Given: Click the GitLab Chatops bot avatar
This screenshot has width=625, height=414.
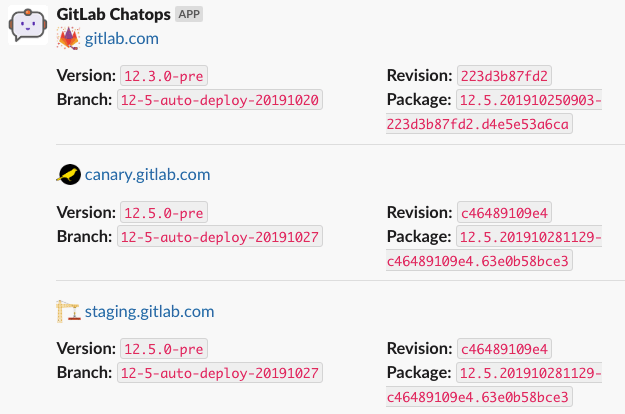Looking at the screenshot, I should 28,25.
